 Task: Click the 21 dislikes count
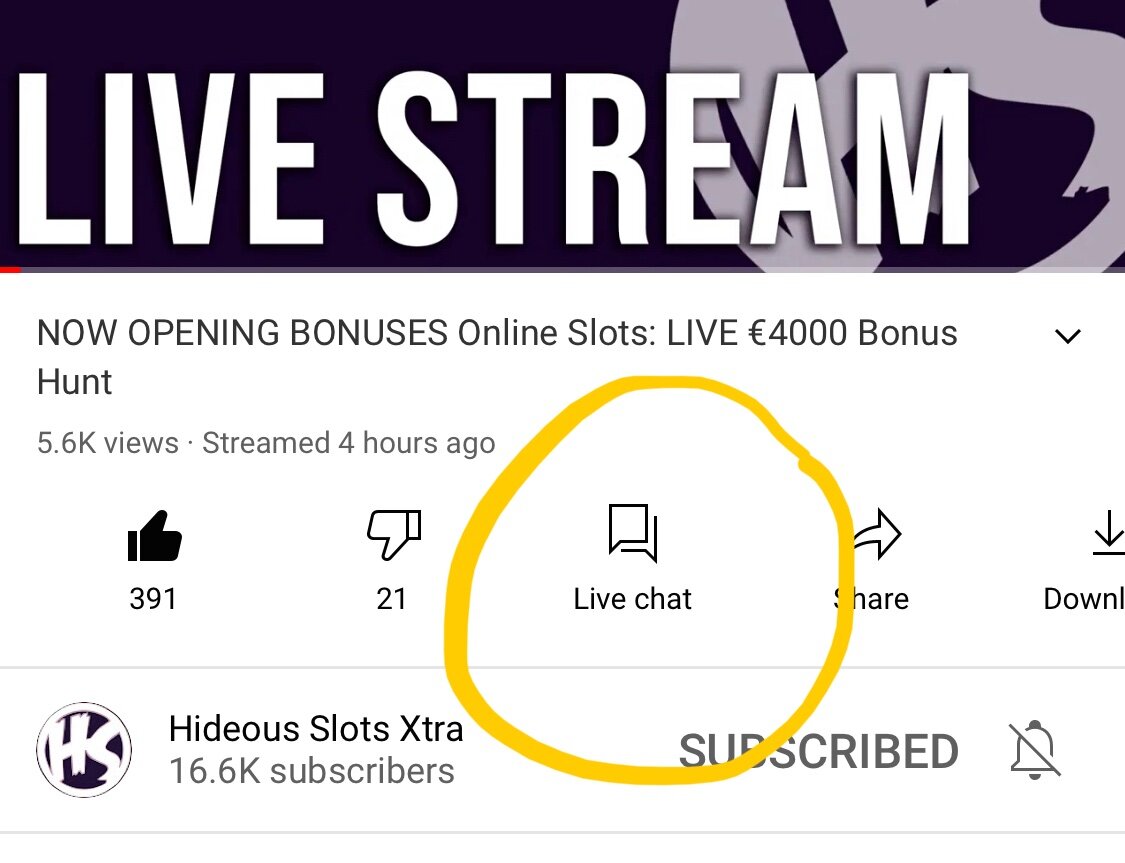392,598
